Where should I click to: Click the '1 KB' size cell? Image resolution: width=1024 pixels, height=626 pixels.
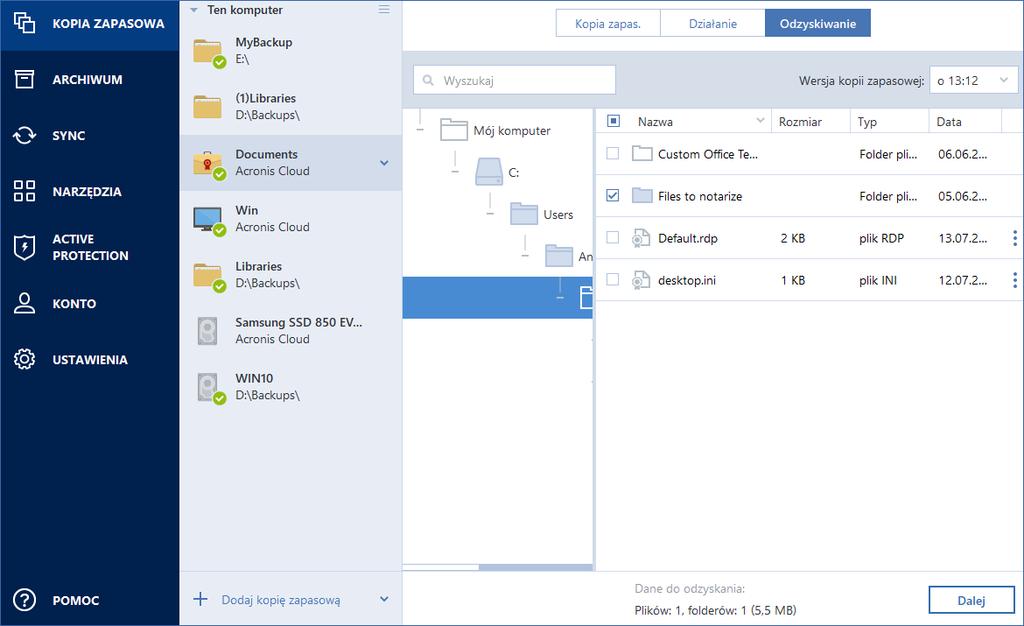[x=793, y=280]
